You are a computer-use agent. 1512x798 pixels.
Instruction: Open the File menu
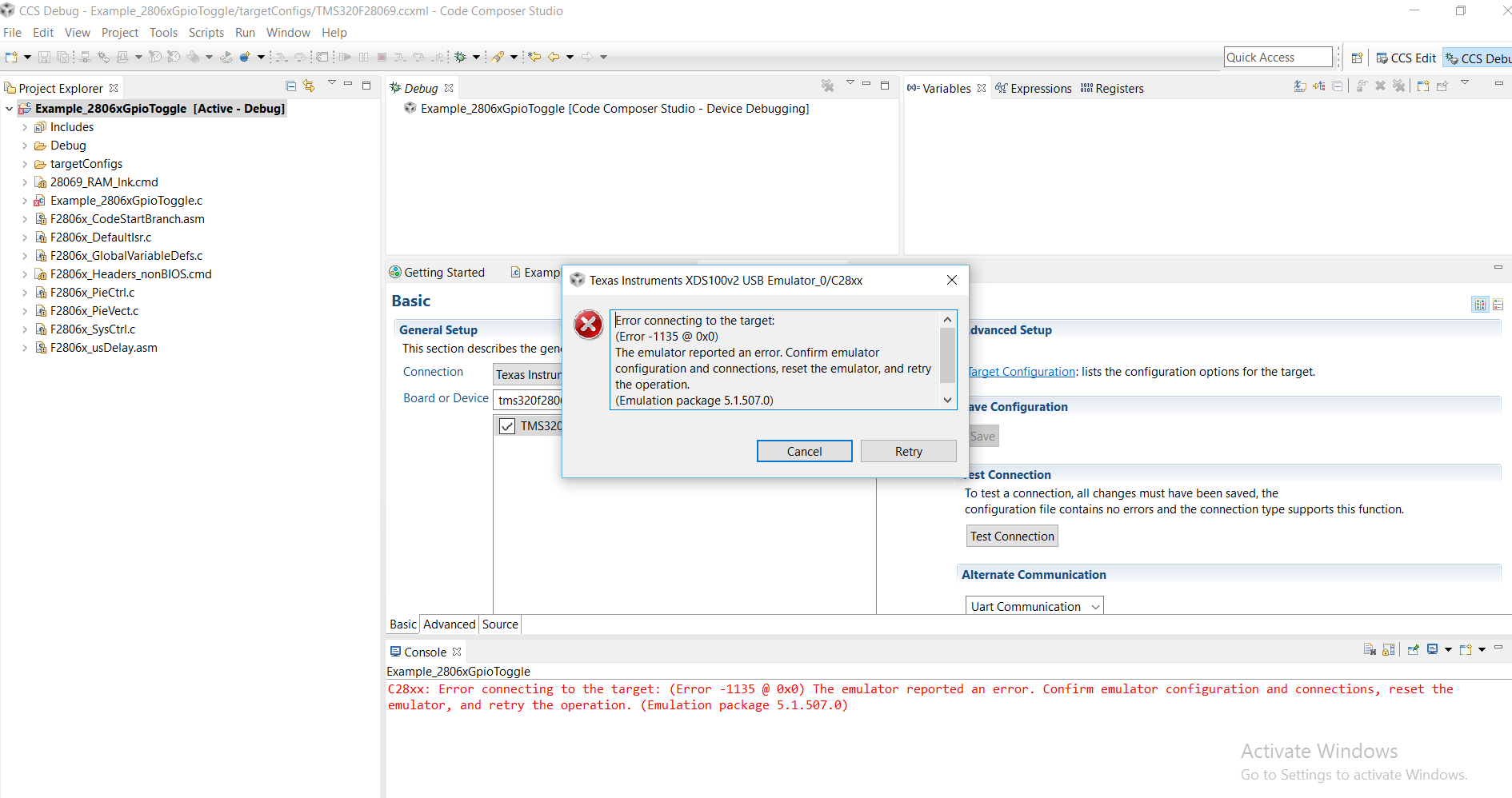13,33
